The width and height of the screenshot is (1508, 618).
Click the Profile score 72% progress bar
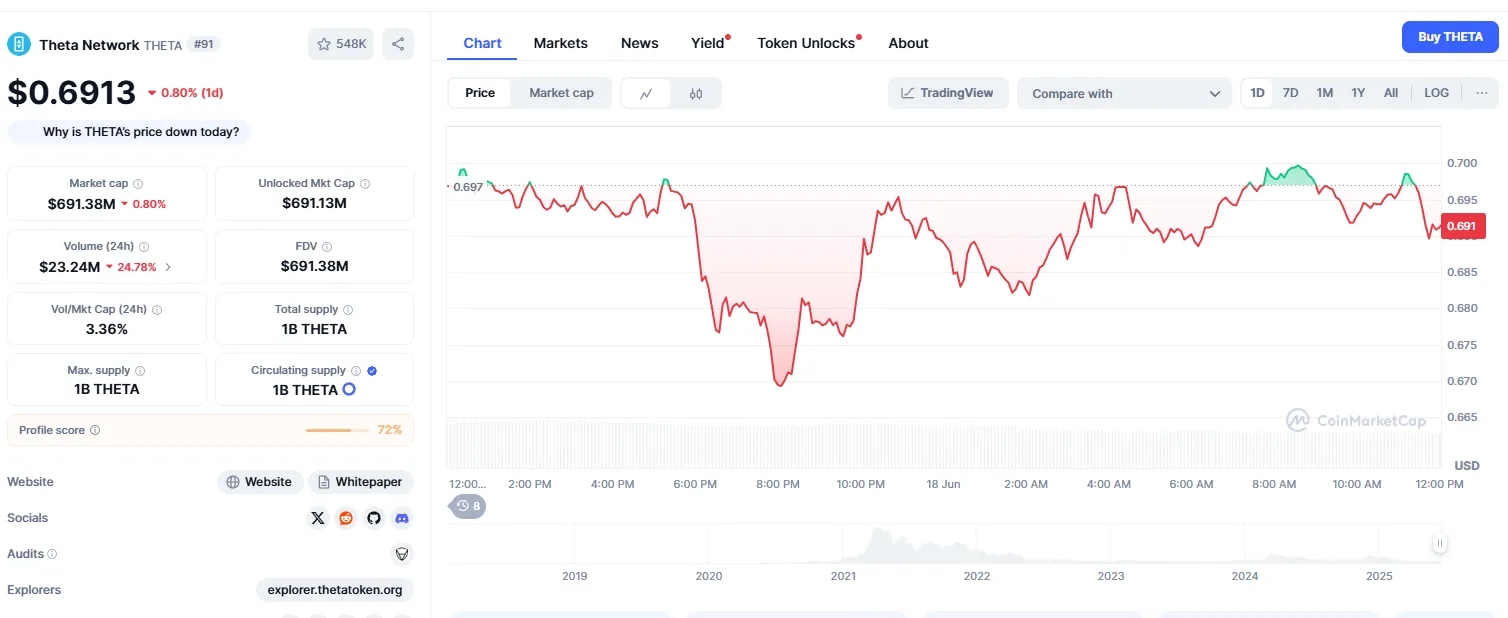[338, 430]
